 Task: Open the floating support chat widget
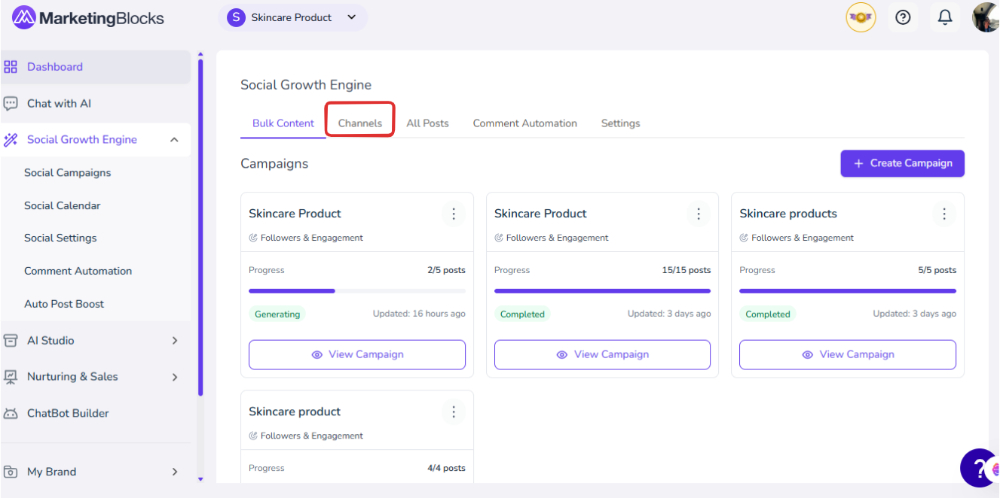pos(980,468)
